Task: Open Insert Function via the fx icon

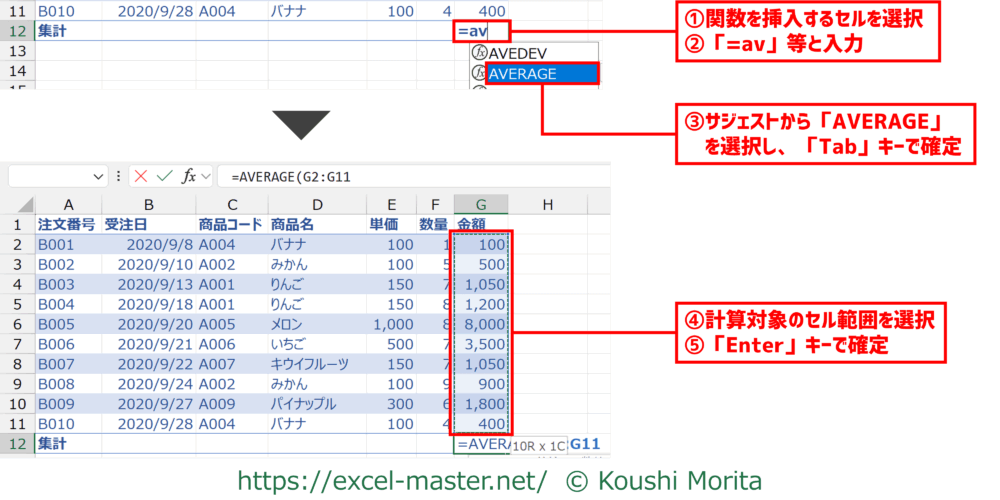Action: tap(188, 176)
